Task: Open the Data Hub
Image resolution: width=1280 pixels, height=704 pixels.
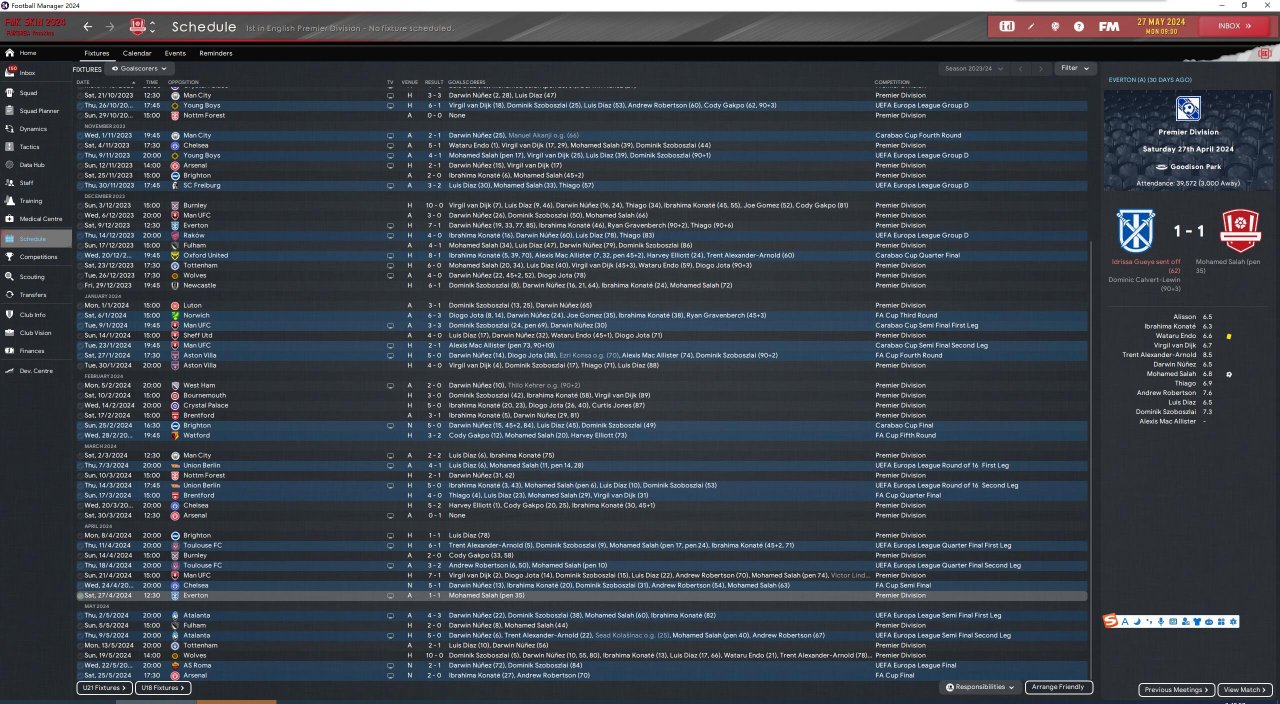Action: (36, 165)
